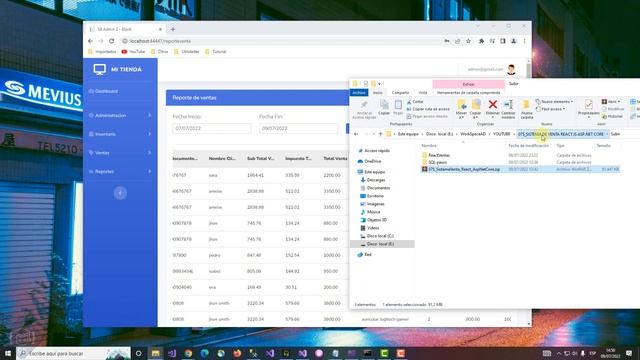
Task: Click Chrome address bar URL
Action: pyautogui.click(x=161, y=41)
